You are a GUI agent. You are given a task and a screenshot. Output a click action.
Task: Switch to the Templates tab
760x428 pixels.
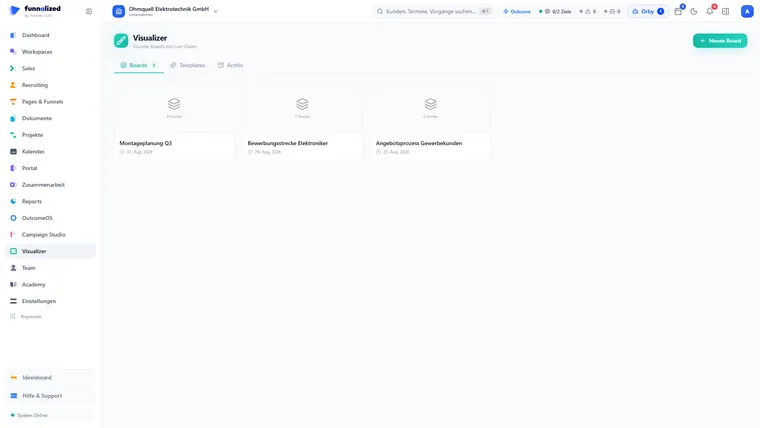click(x=188, y=65)
